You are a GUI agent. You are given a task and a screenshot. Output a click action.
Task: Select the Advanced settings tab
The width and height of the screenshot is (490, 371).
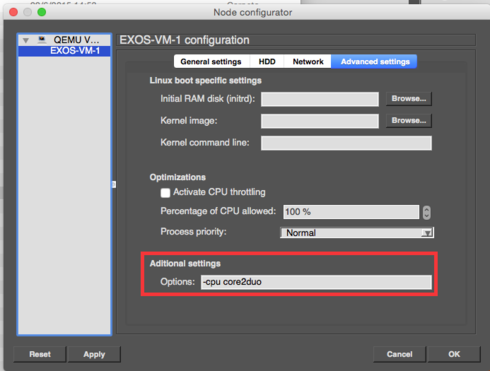375,62
